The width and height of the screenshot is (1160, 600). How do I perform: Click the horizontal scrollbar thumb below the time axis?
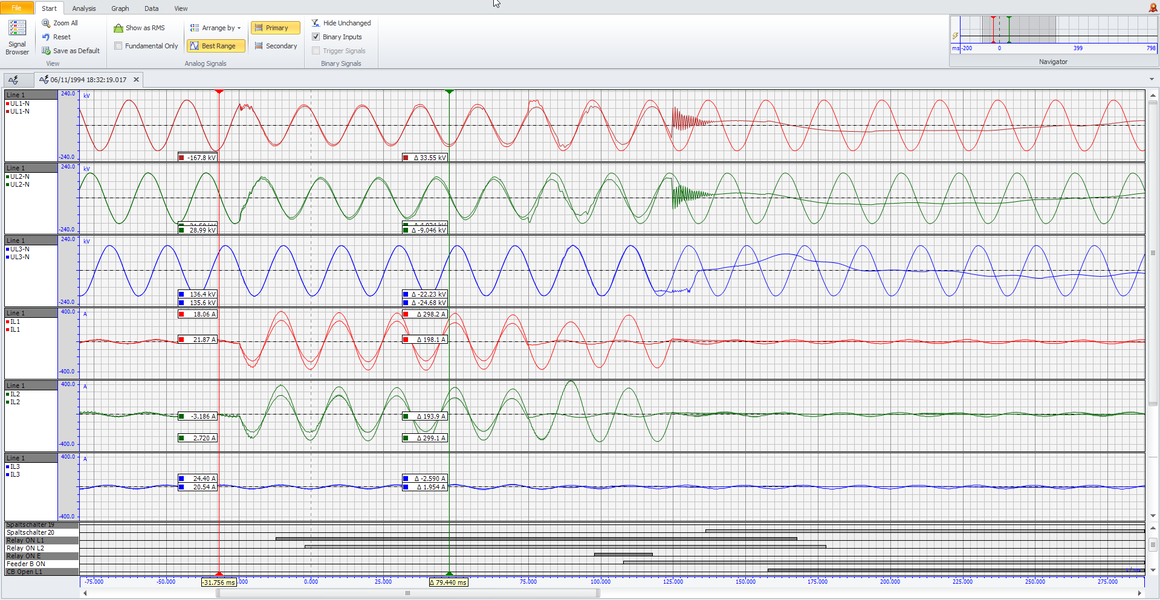[408, 593]
